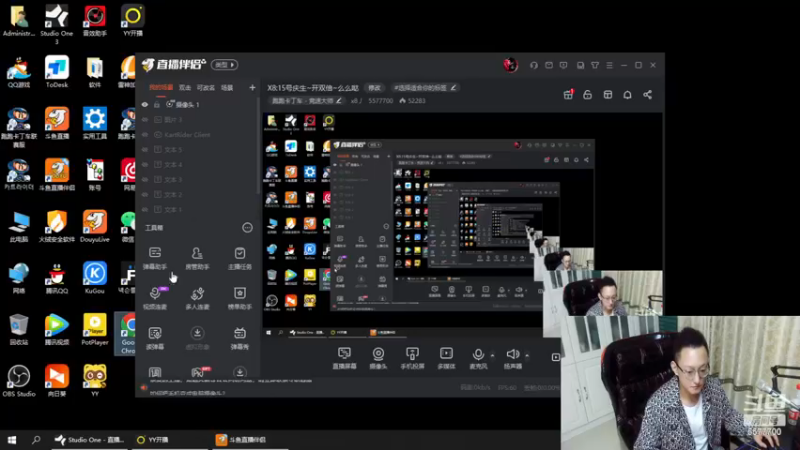Click the scene list scrollbar
The height and width of the screenshot is (450, 800).
[258, 148]
